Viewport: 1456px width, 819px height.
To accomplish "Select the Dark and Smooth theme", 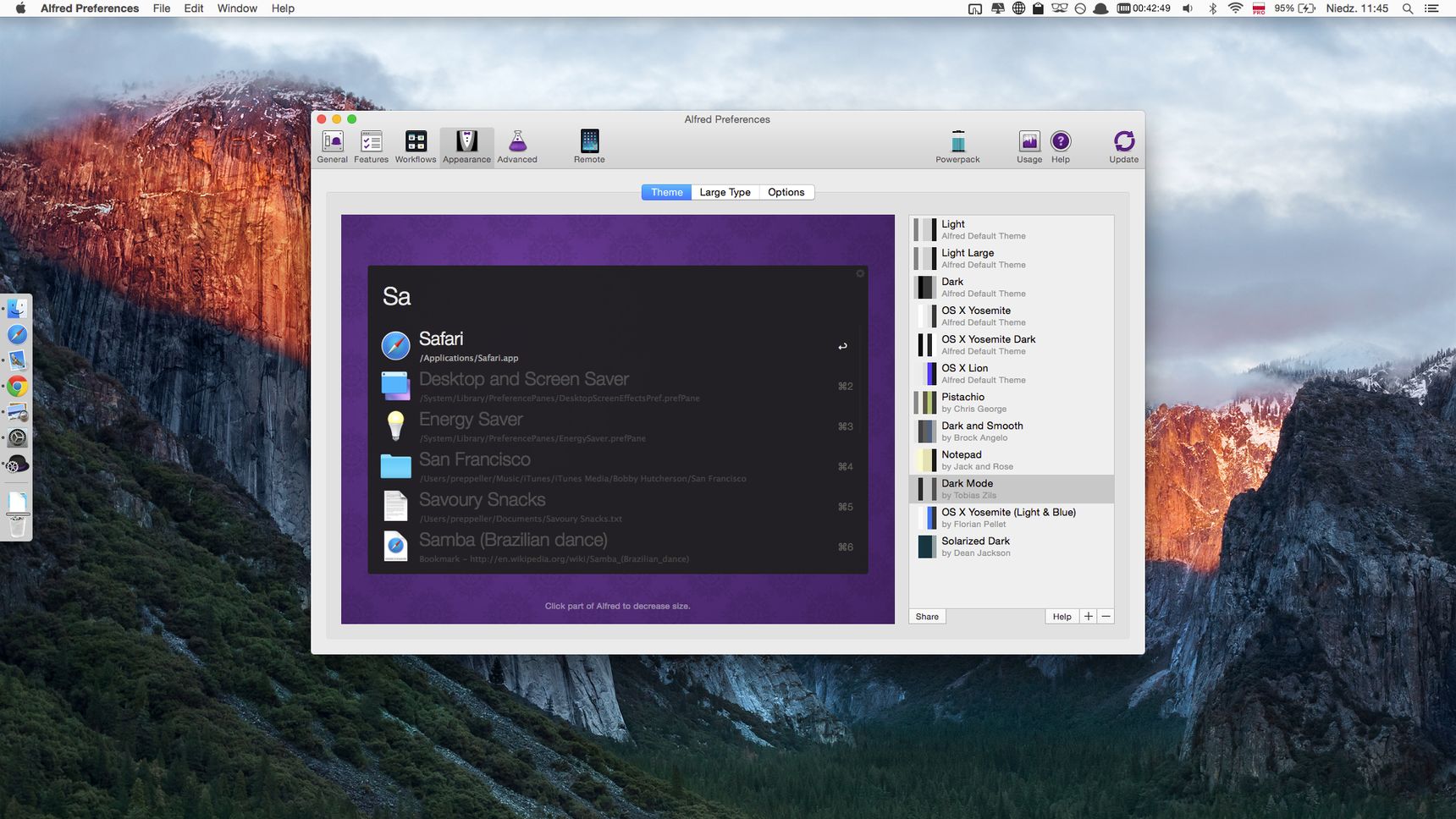I will [x=1012, y=431].
